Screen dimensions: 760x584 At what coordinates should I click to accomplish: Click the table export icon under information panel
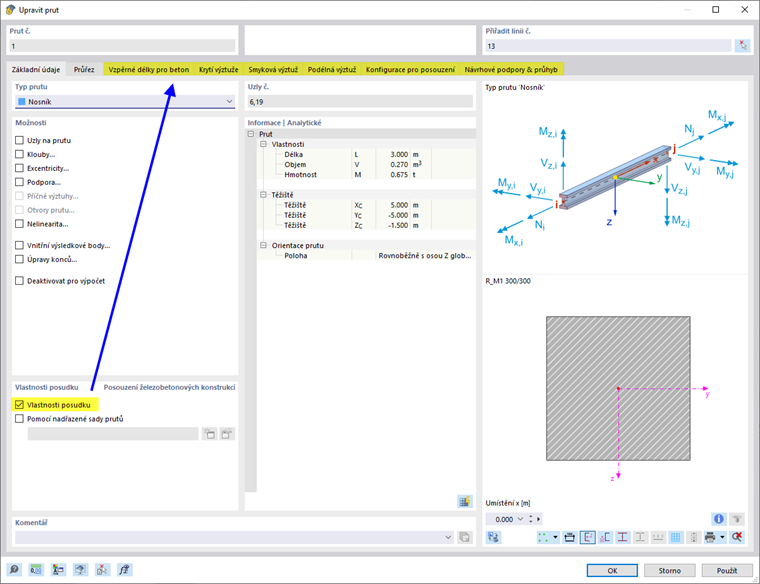[464, 501]
